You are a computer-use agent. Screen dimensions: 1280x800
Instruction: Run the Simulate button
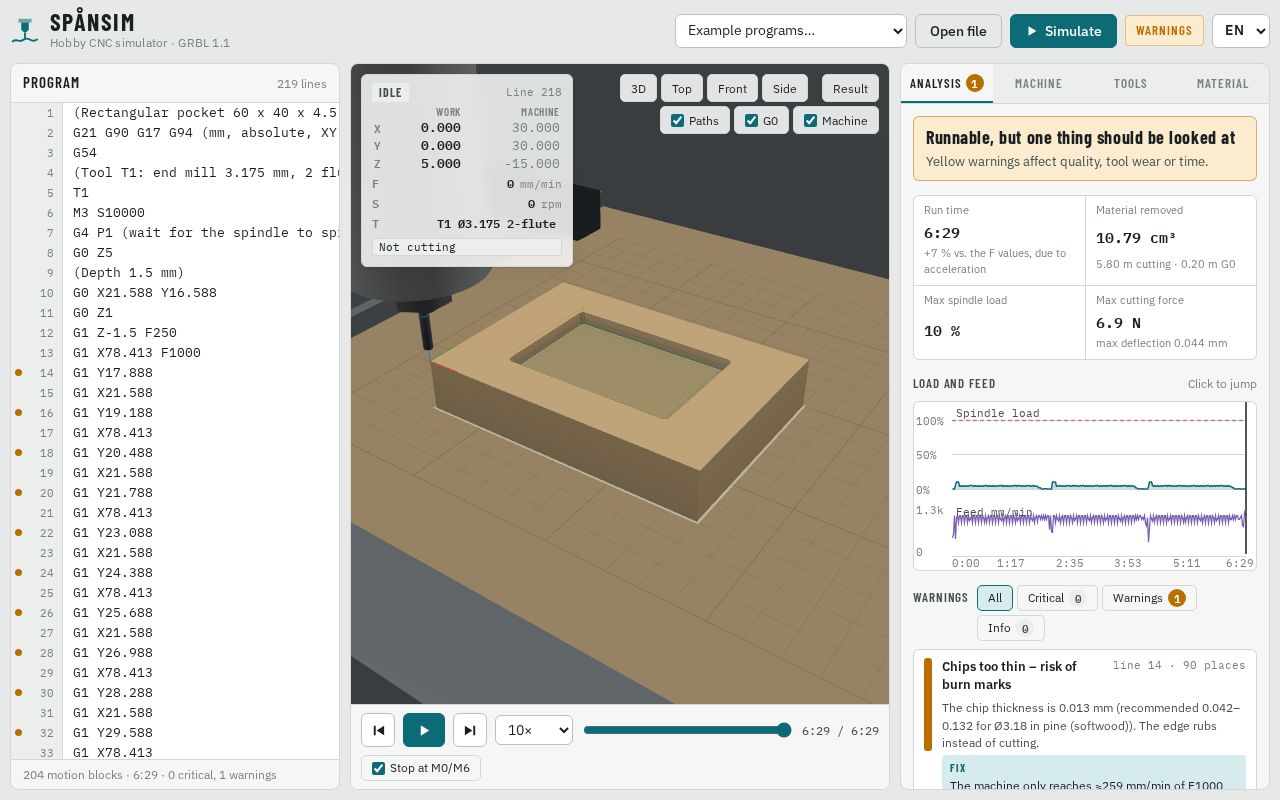pos(1063,31)
